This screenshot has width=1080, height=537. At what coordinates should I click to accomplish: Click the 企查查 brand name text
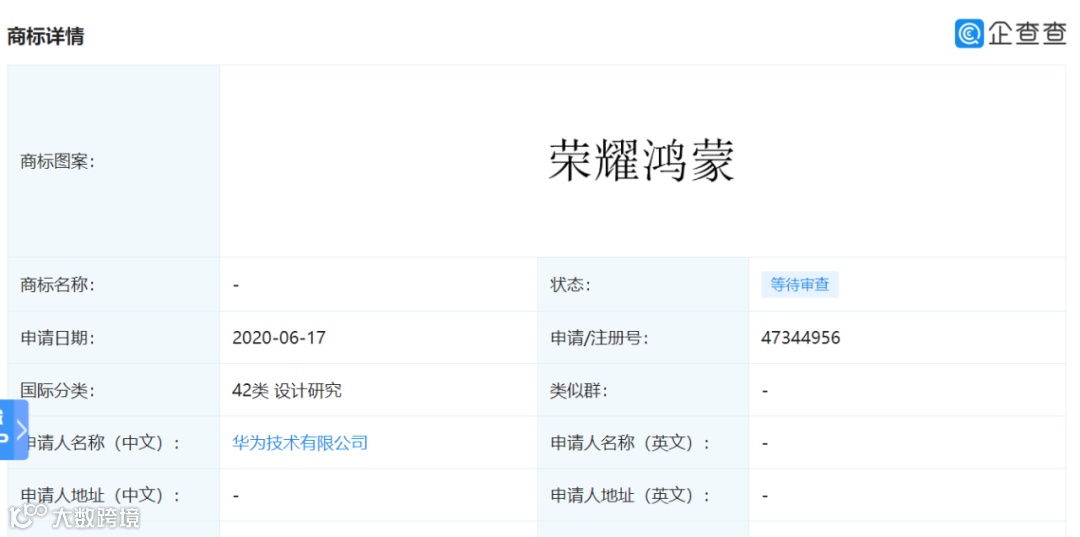coord(1027,34)
